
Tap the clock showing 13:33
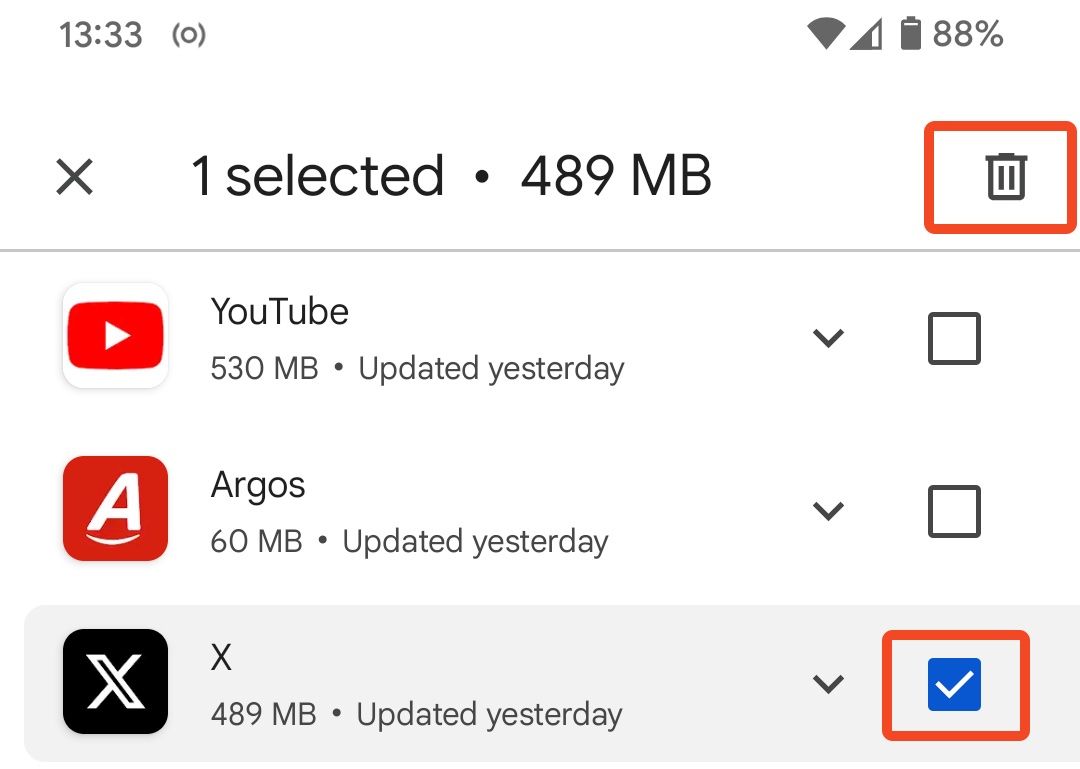(x=101, y=34)
